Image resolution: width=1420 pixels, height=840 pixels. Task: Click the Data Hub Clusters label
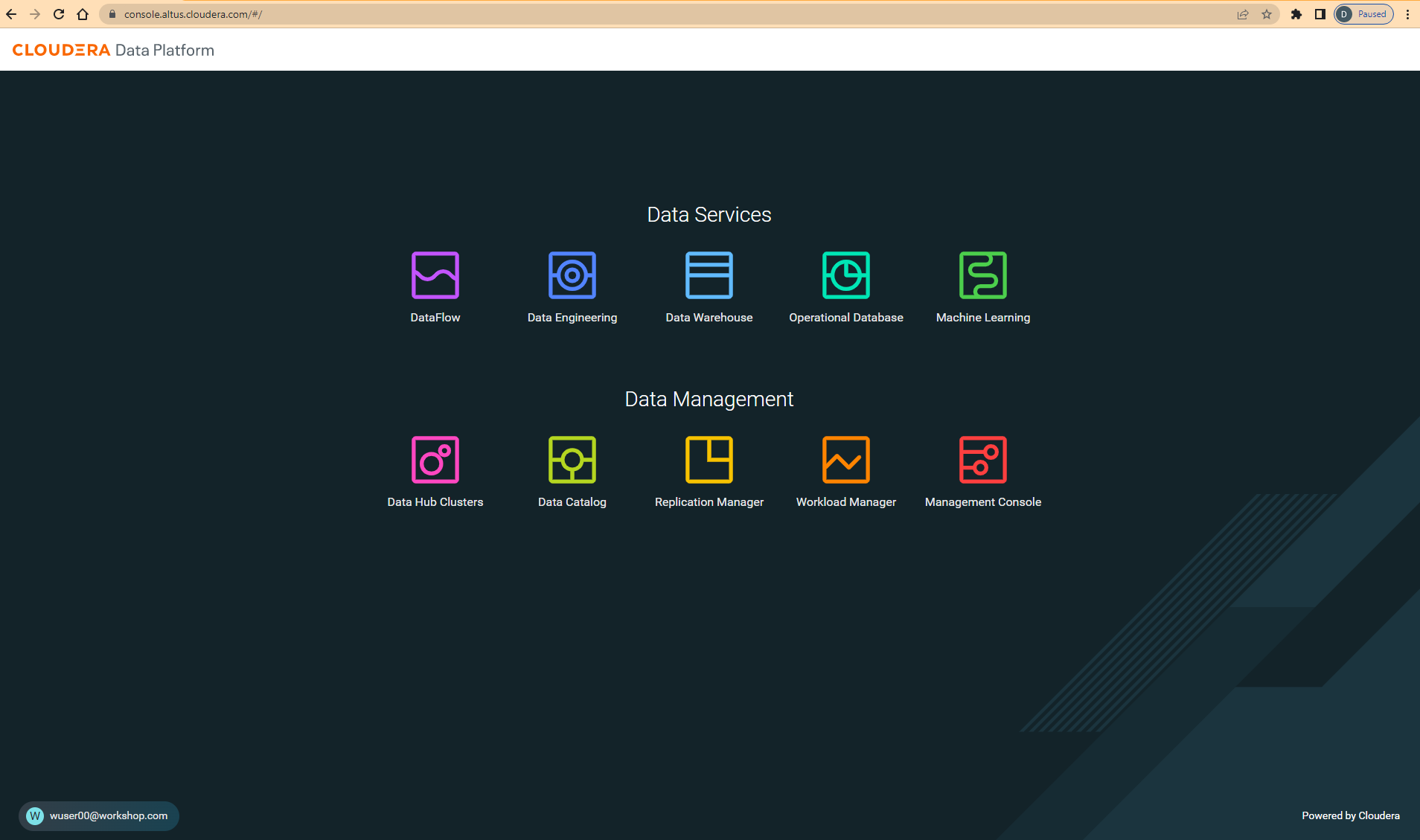point(435,502)
